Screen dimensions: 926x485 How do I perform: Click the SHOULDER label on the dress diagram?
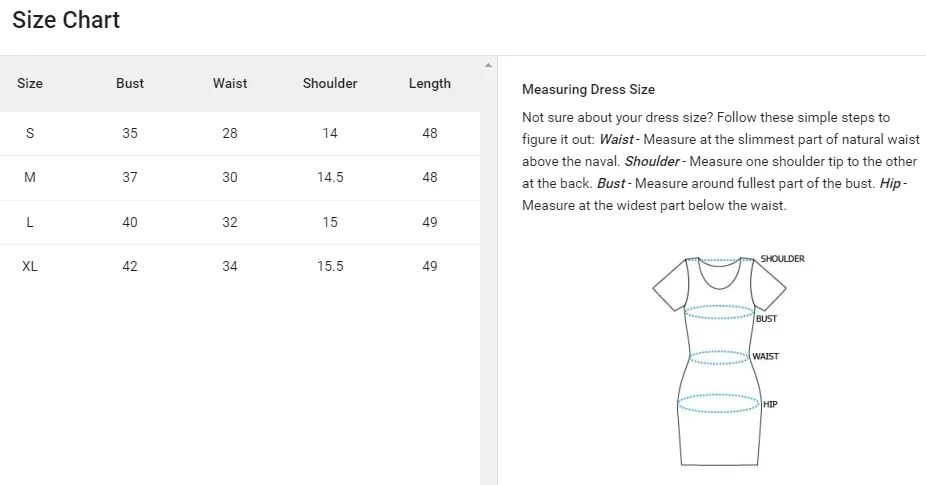click(782, 259)
